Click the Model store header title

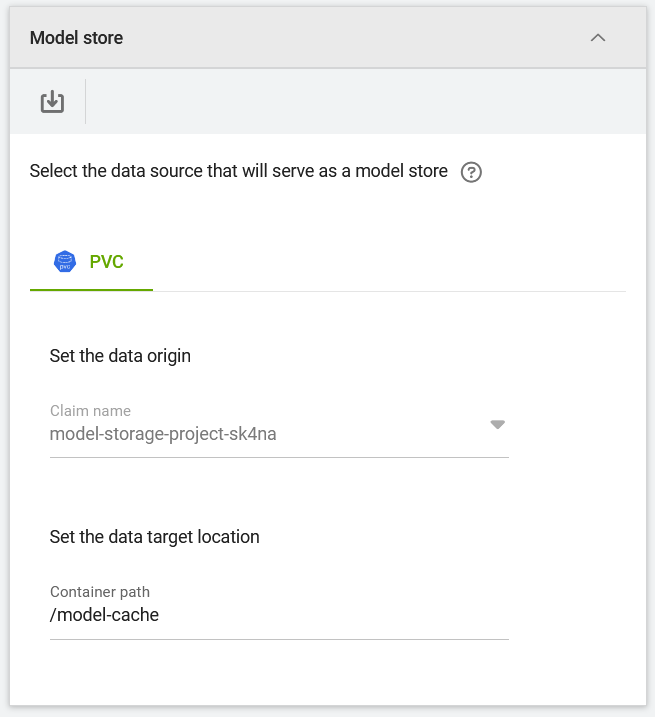[x=76, y=38]
